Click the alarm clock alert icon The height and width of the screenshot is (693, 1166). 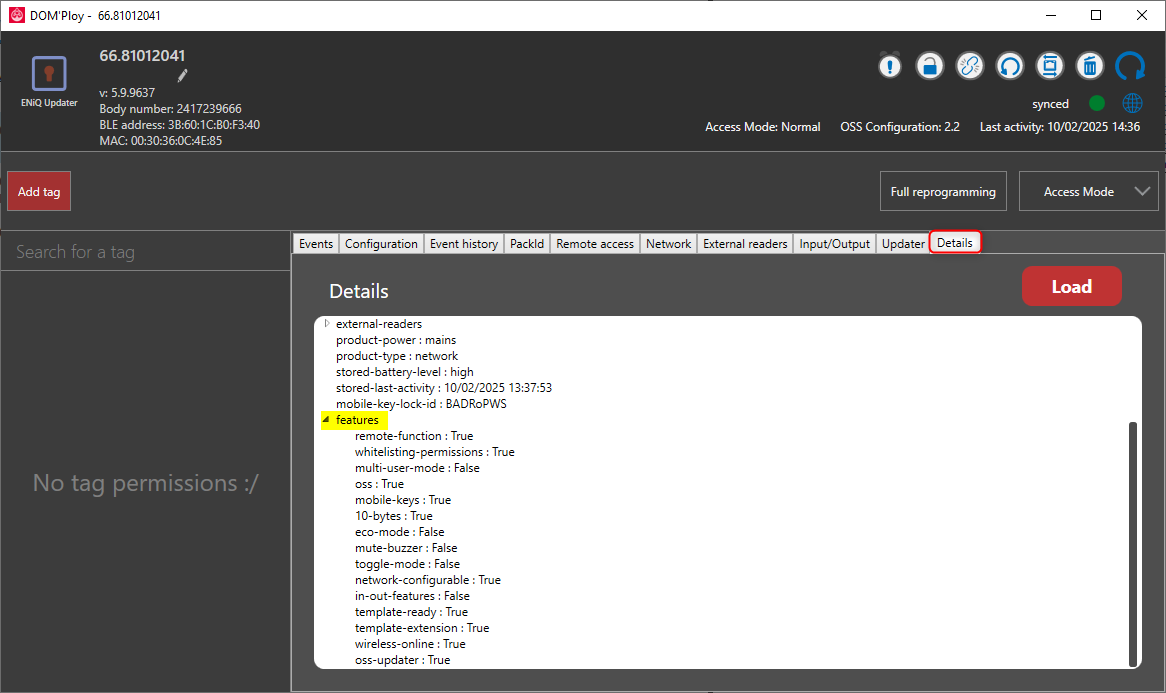coord(889,66)
